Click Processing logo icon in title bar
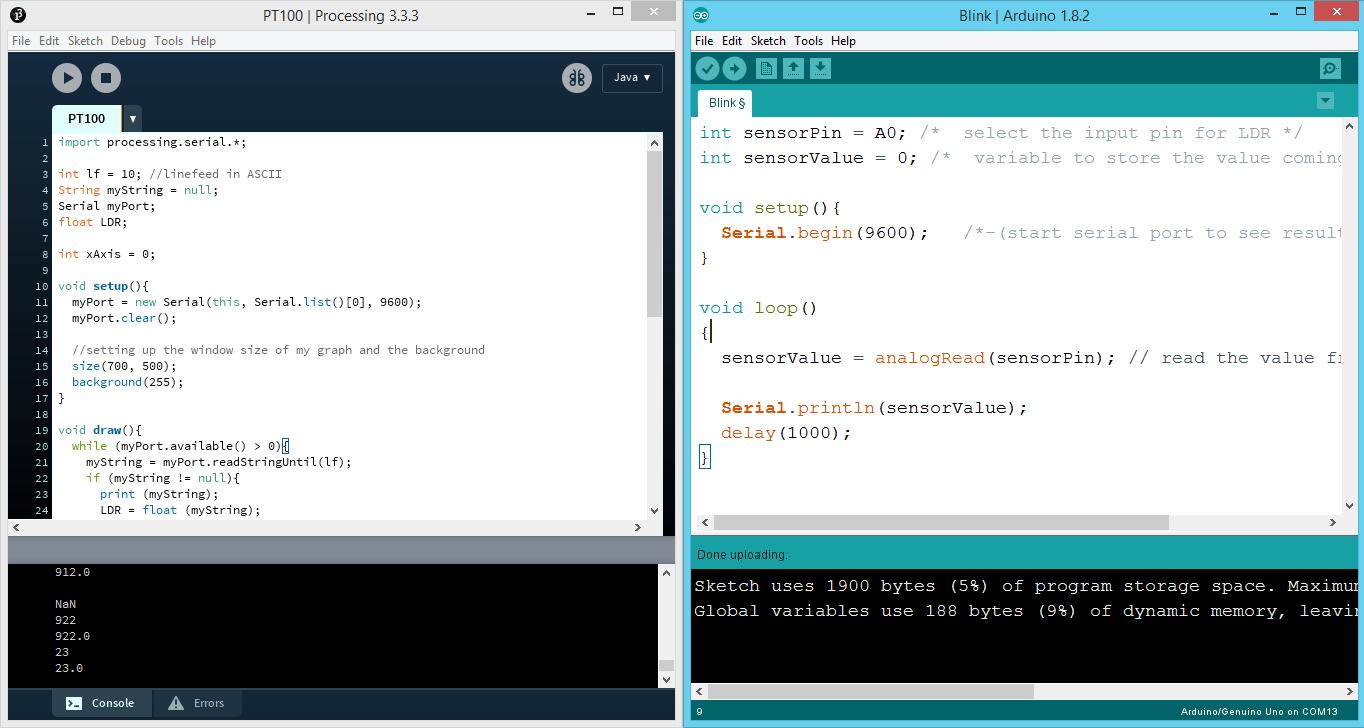 (x=18, y=14)
